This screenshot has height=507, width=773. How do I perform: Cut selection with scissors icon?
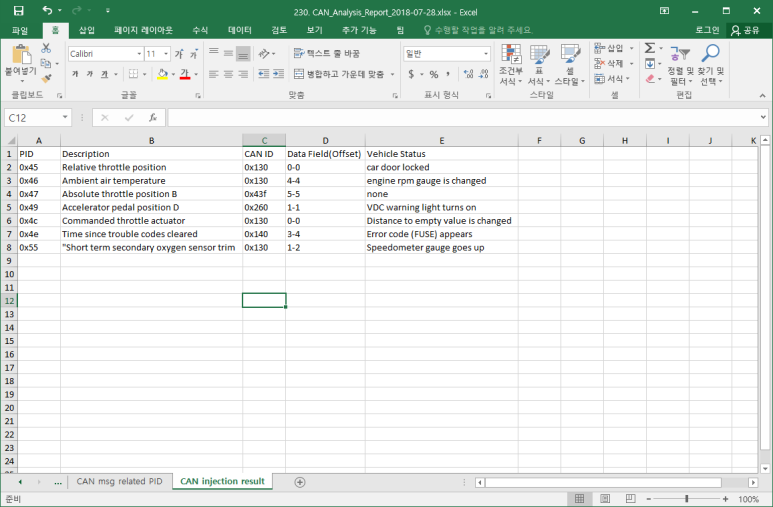tap(46, 48)
